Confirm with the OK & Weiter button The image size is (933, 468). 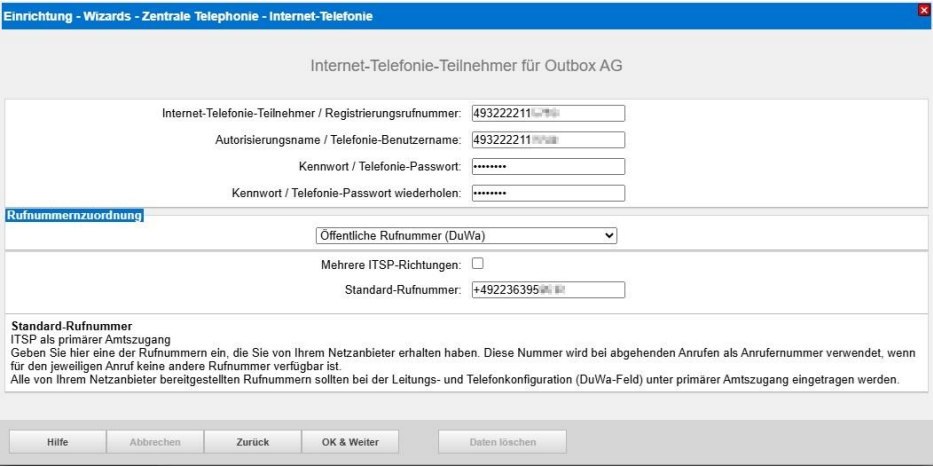(349, 442)
